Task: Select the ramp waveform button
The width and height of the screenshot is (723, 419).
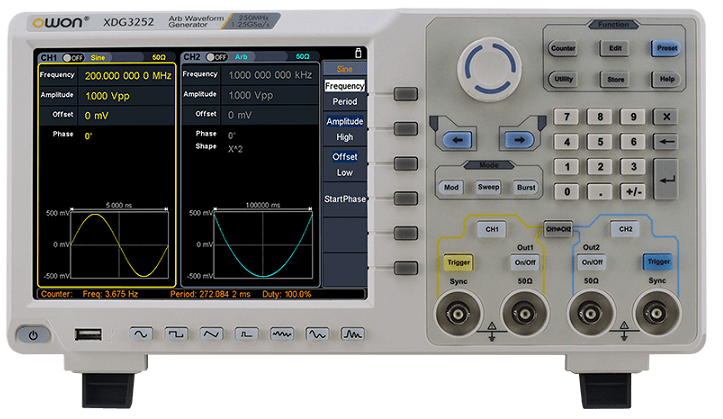Action: click(211, 335)
